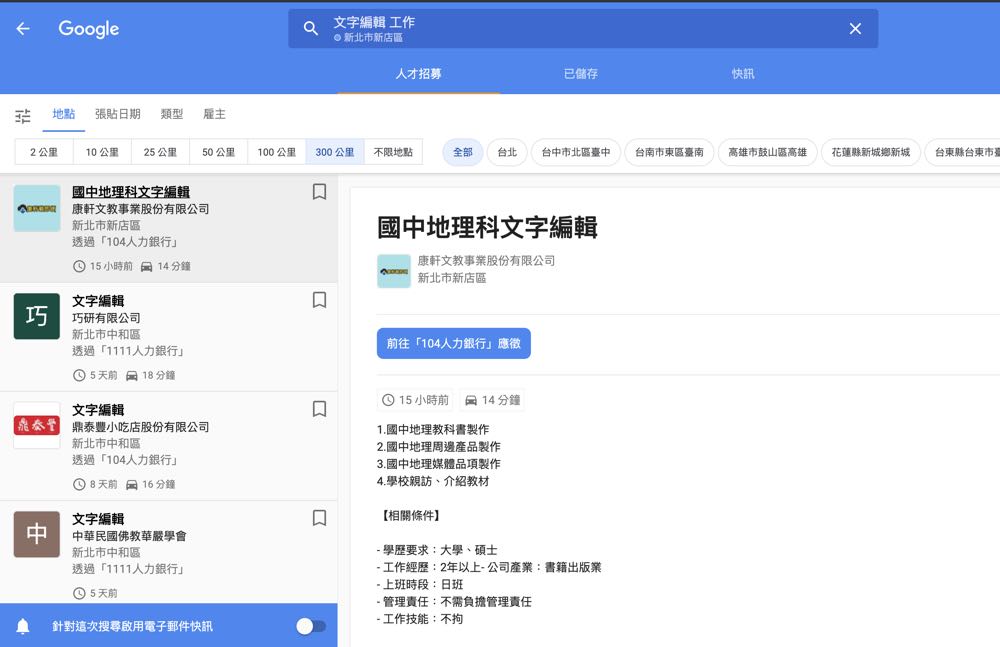The image size is (1000, 647).
Task: Switch to the 已儲存 tab
Action: point(580,74)
